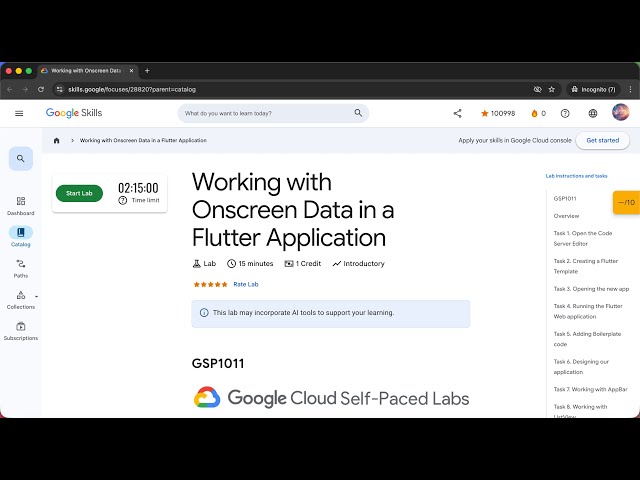This screenshot has height=480, width=640.
Task: Open the user profile avatar
Action: tap(620, 112)
